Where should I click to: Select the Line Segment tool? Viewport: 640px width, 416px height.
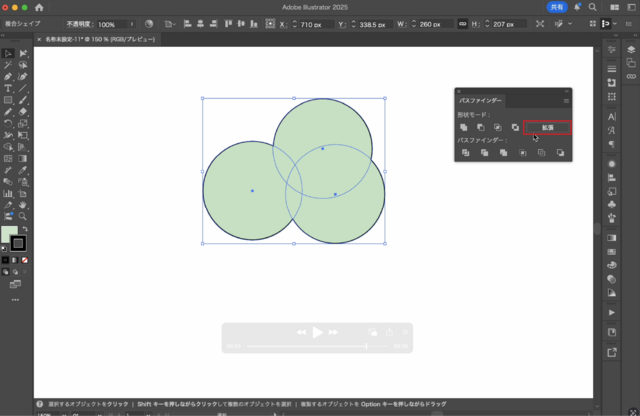point(23,89)
